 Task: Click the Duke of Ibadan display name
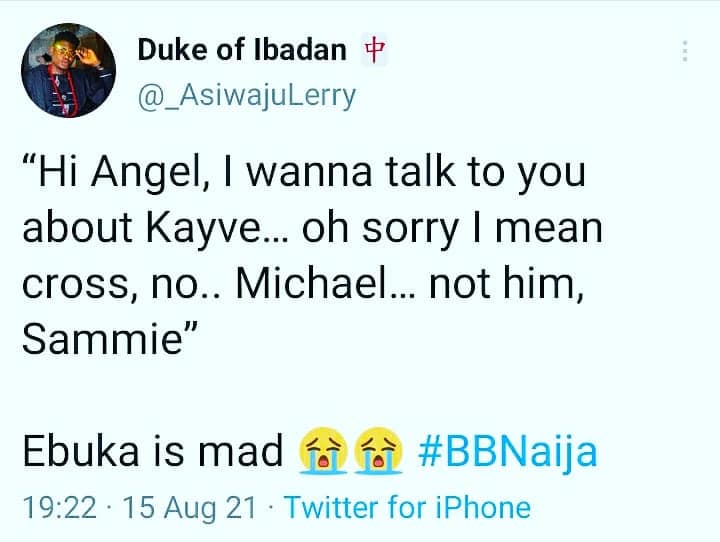[x=242, y=50]
